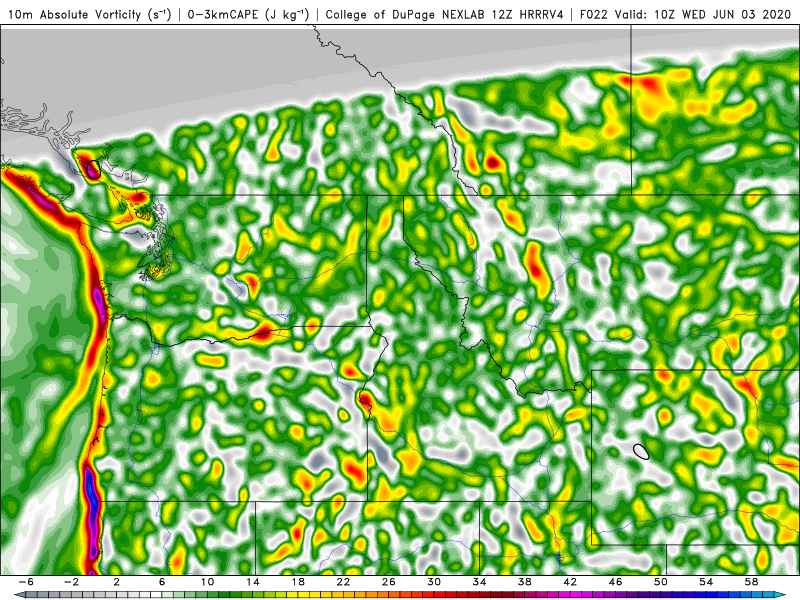Image resolution: width=800 pixels, height=600 pixels.
Task: Click the '10m Absolute Vorticity' title text
Action: [x=74, y=14]
